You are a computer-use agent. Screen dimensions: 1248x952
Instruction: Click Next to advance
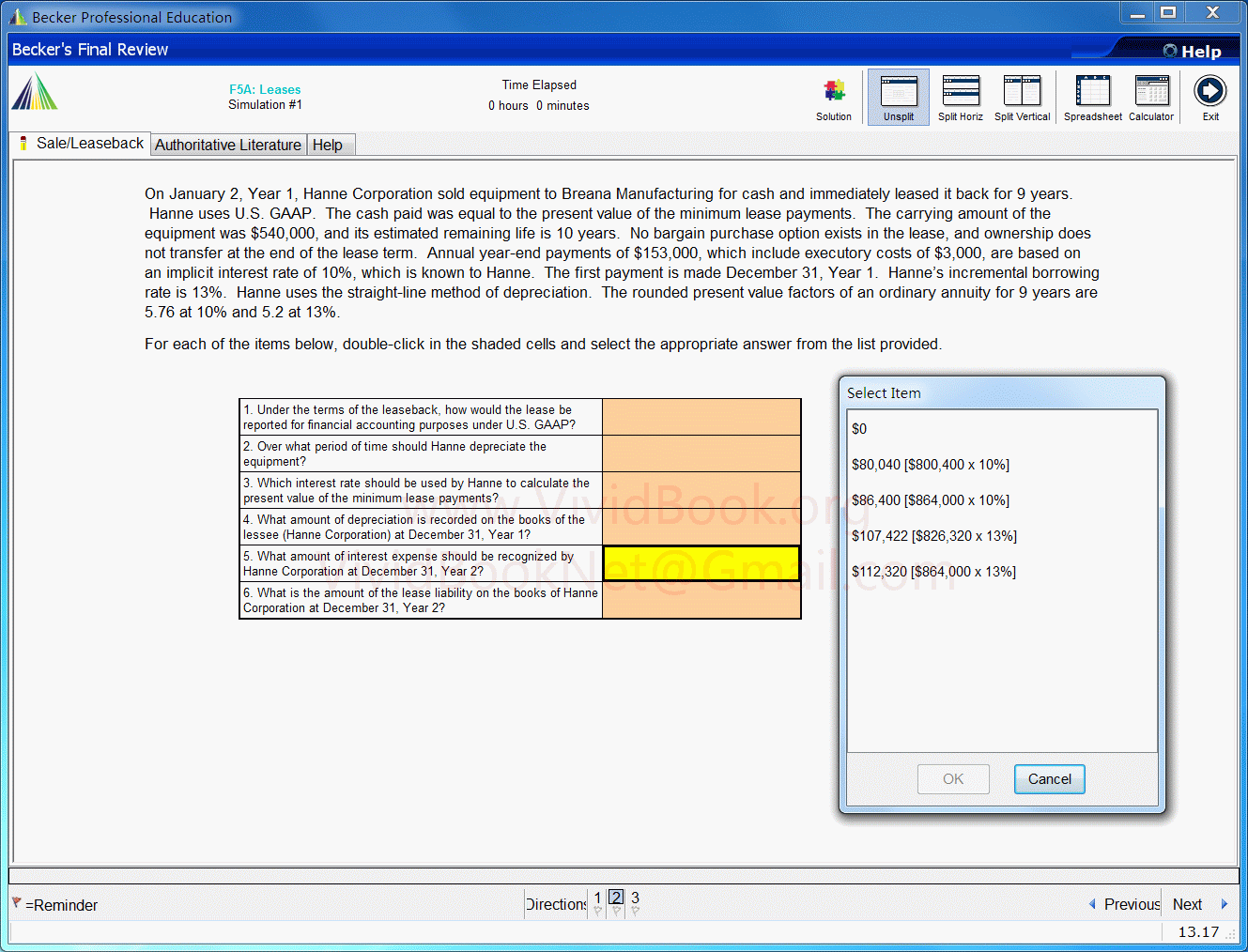[x=1187, y=904]
